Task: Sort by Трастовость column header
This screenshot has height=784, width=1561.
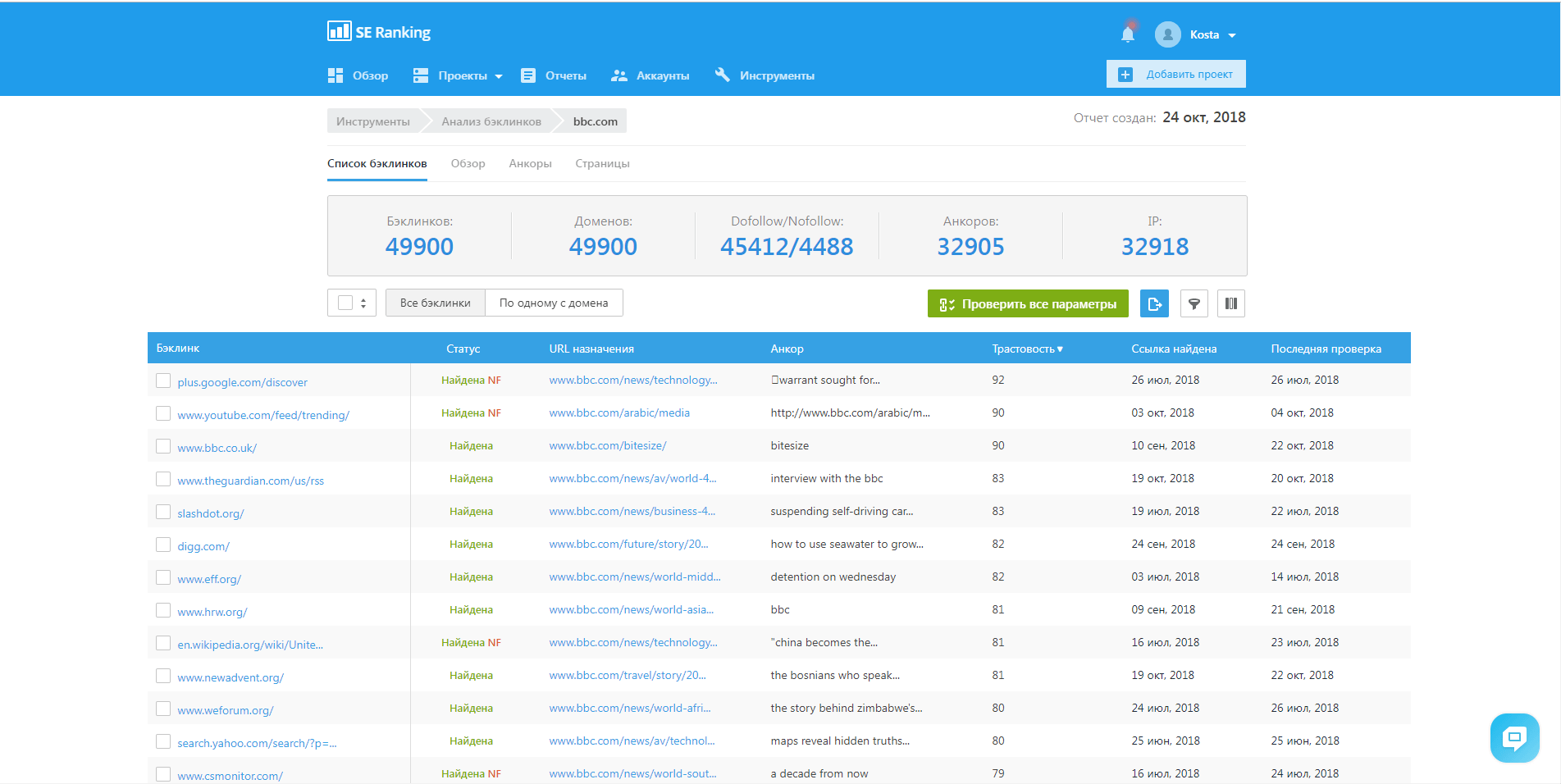Action: click(1027, 349)
